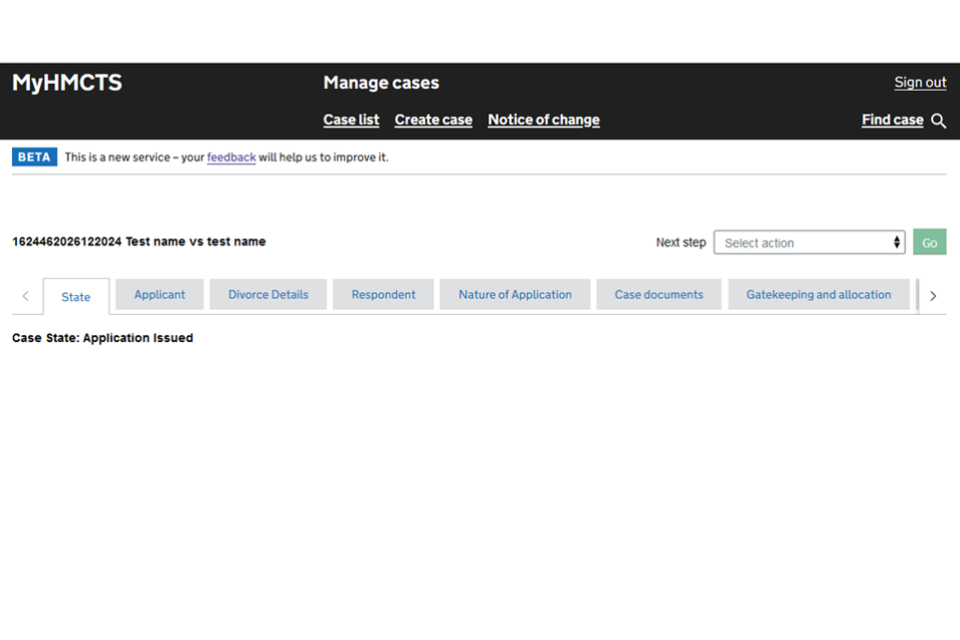Sign out of the account
This screenshot has width=960, height=640.
pos(920,83)
